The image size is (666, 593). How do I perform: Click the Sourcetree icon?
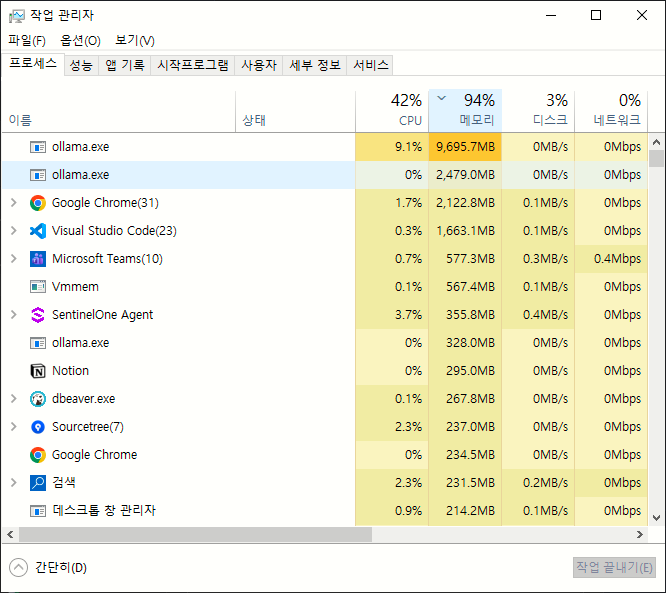pyautogui.click(x=38, y=427)
